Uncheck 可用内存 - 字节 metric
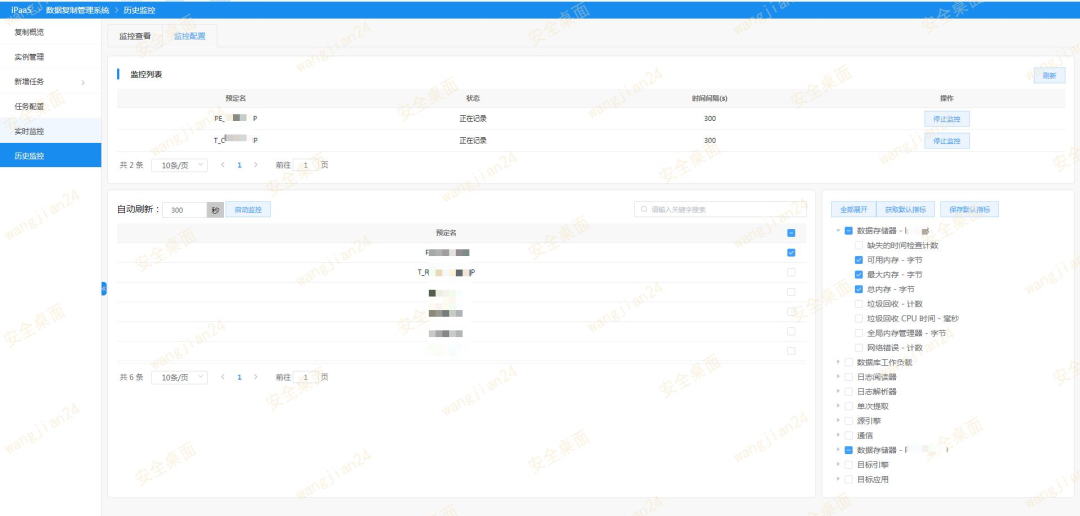 pos(858,260)
